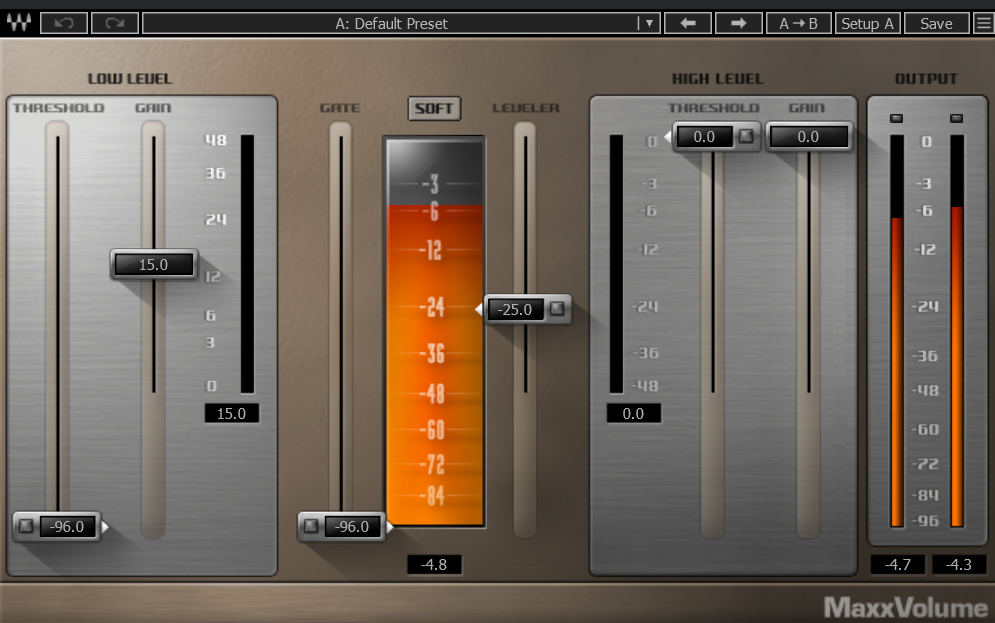
Task: Click High Level Threshold value 0.0
Action: 704,136
